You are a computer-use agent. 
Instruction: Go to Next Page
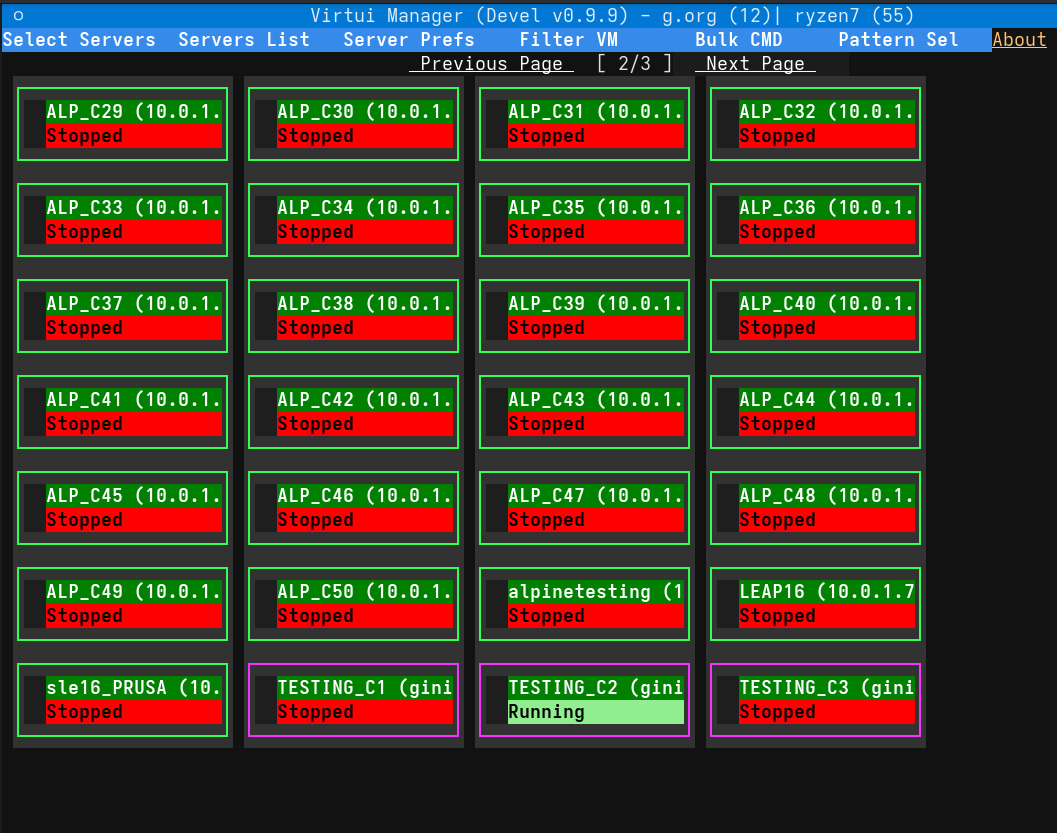755,64
